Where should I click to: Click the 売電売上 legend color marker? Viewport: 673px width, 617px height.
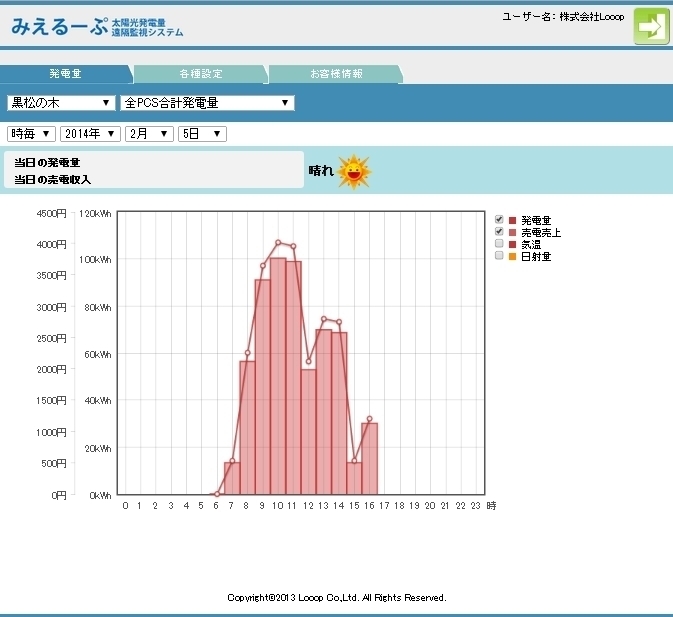tap(513, 232)
